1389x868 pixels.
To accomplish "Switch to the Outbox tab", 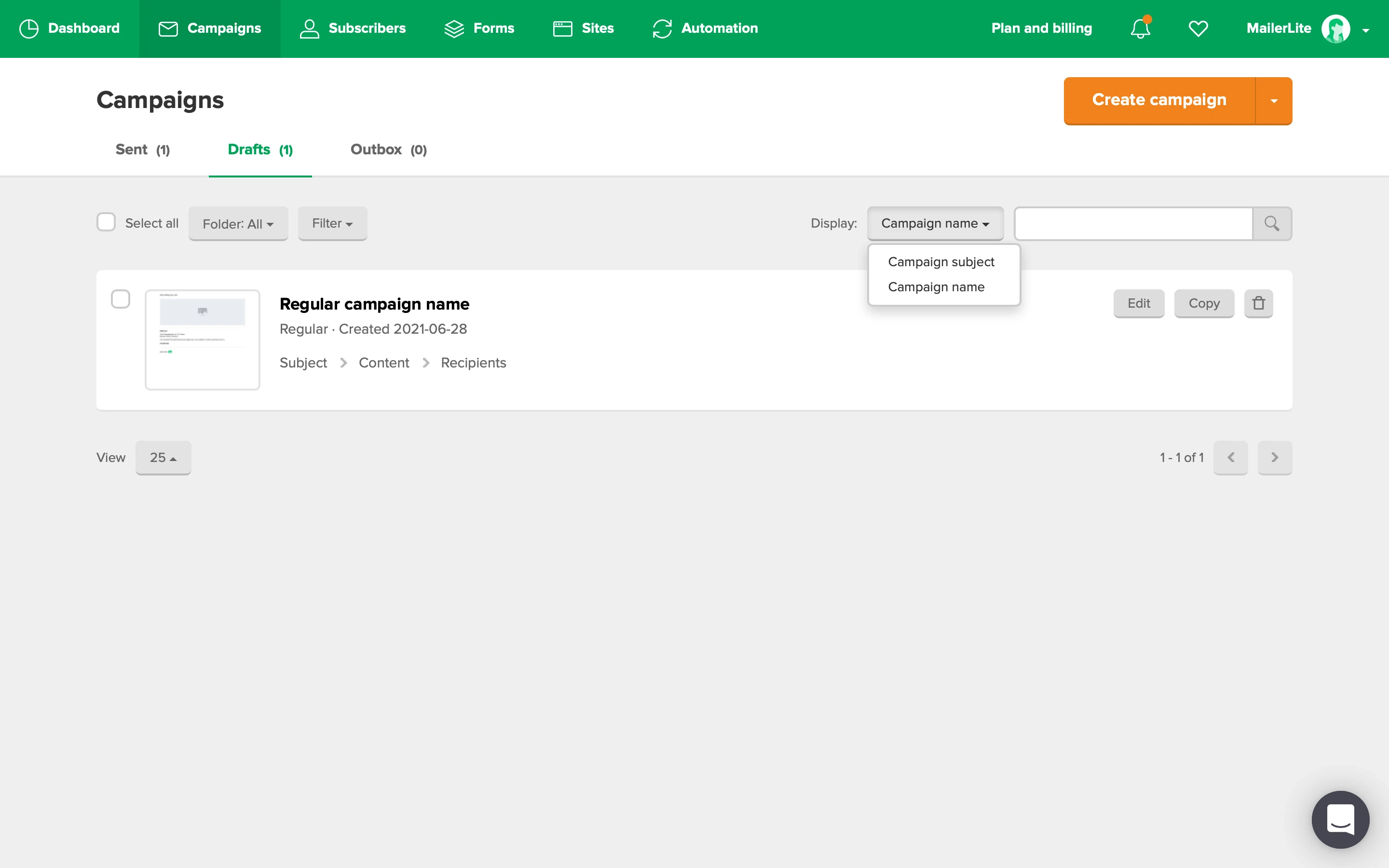I will [x=389, y=150].
